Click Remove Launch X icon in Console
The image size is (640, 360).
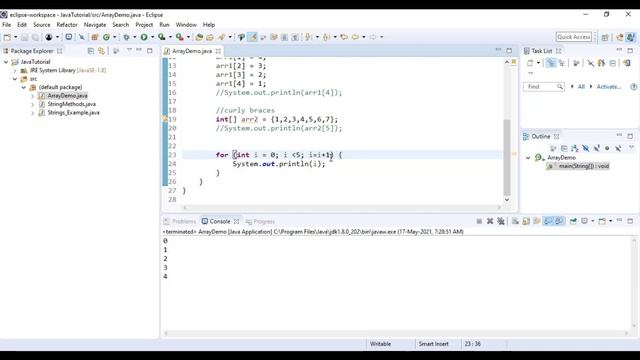pyautogui.click(x=490, y=221)
